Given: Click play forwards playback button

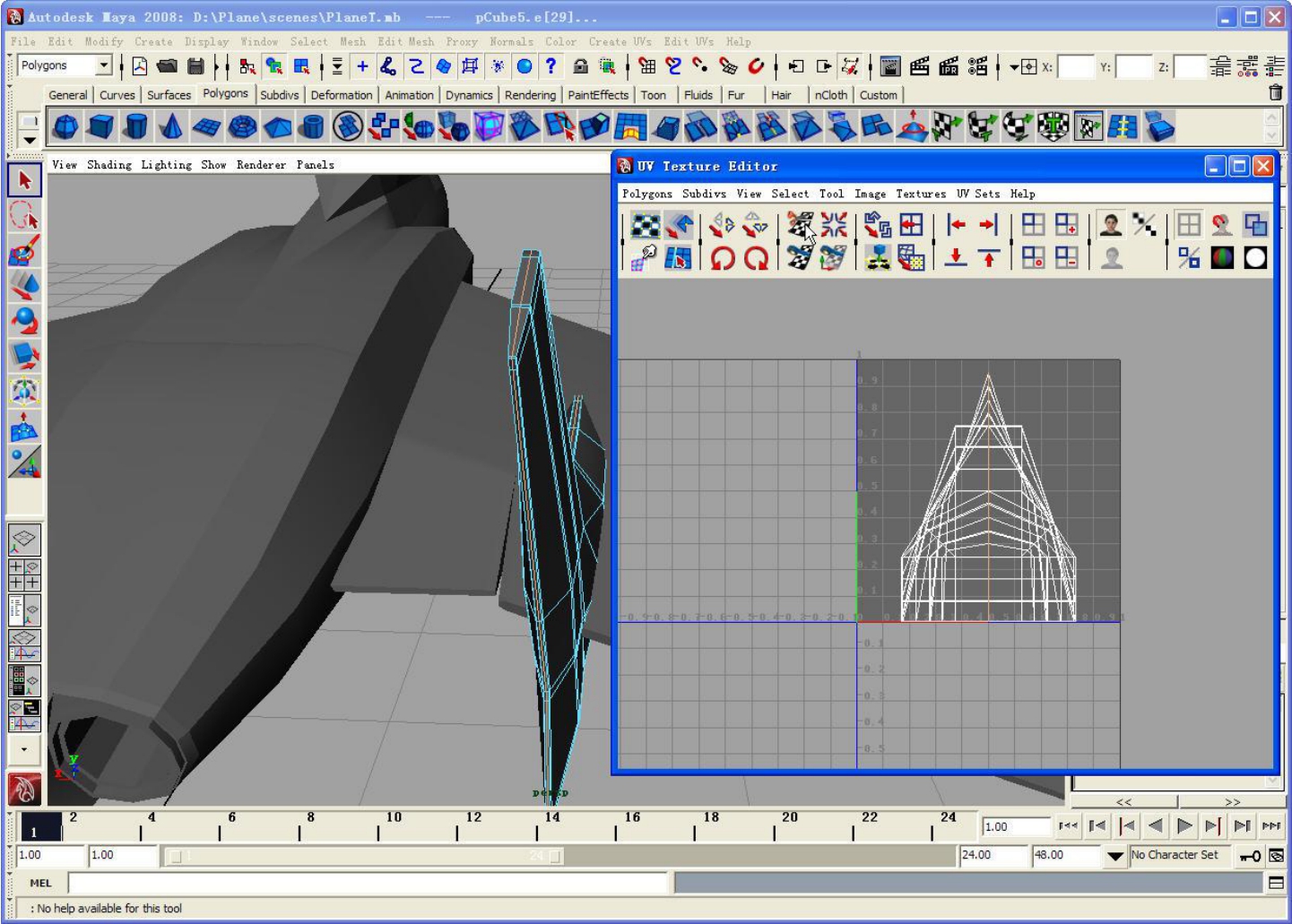Looking at the screenshot, I should tap(1184, 826).
